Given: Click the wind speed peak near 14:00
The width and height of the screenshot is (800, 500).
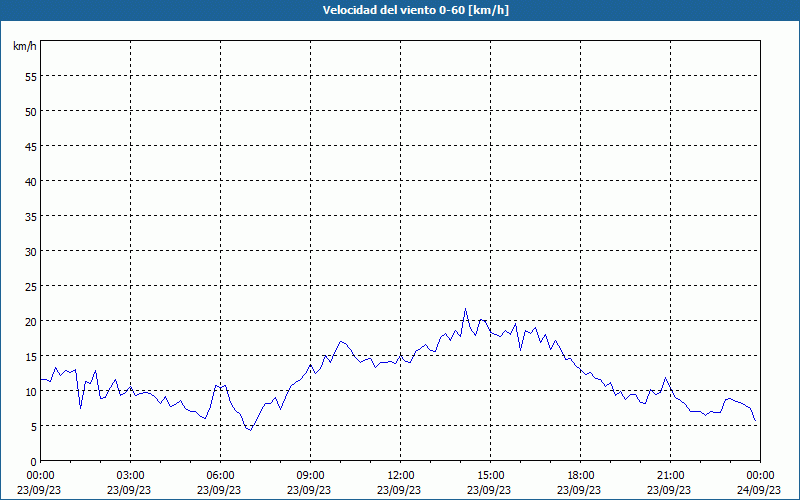Looking at the screenshot, I should [x=465, y=309].
